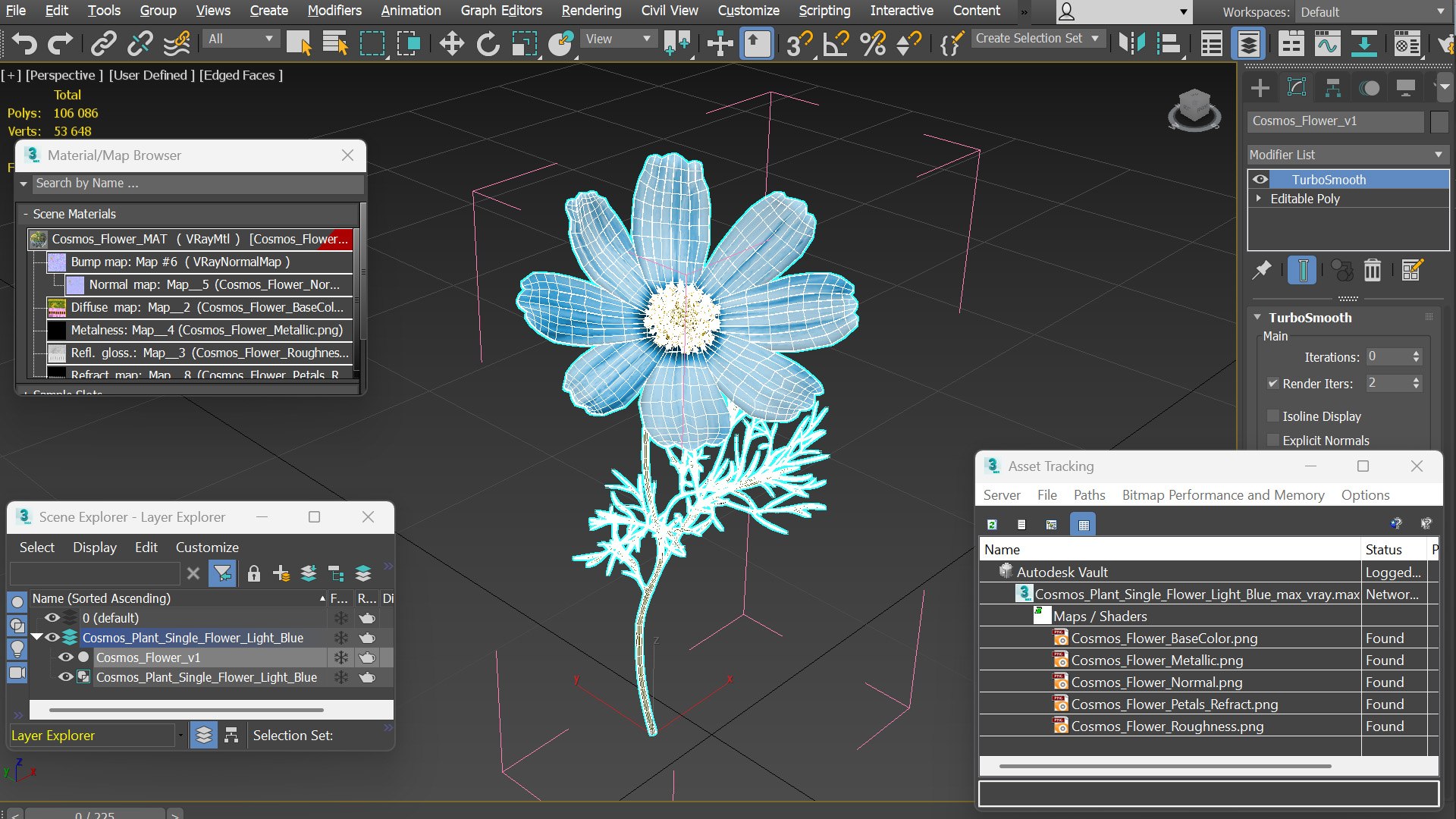Image resolution: width=1456 pixels, height=819 pixels.
Task: Click the Create New Layer icon in Layer Explorer
Action: (281, 573)
